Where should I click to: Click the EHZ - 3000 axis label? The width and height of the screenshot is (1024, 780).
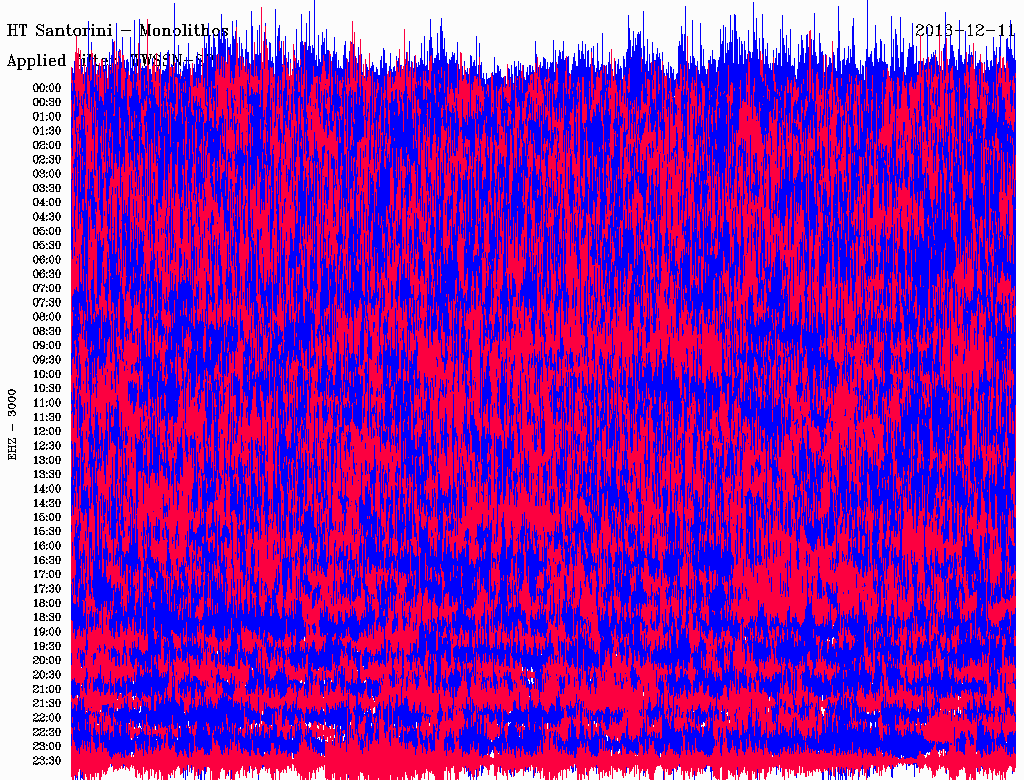tap(13, 425)
